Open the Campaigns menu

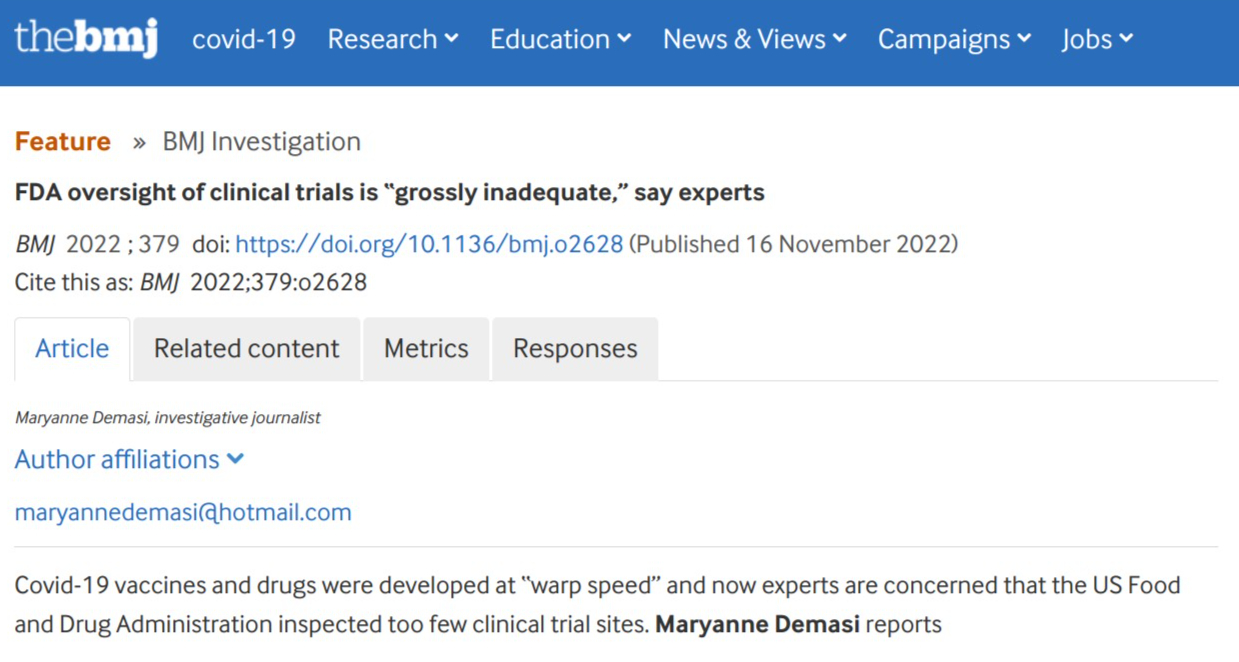click(x=954, y=39)
